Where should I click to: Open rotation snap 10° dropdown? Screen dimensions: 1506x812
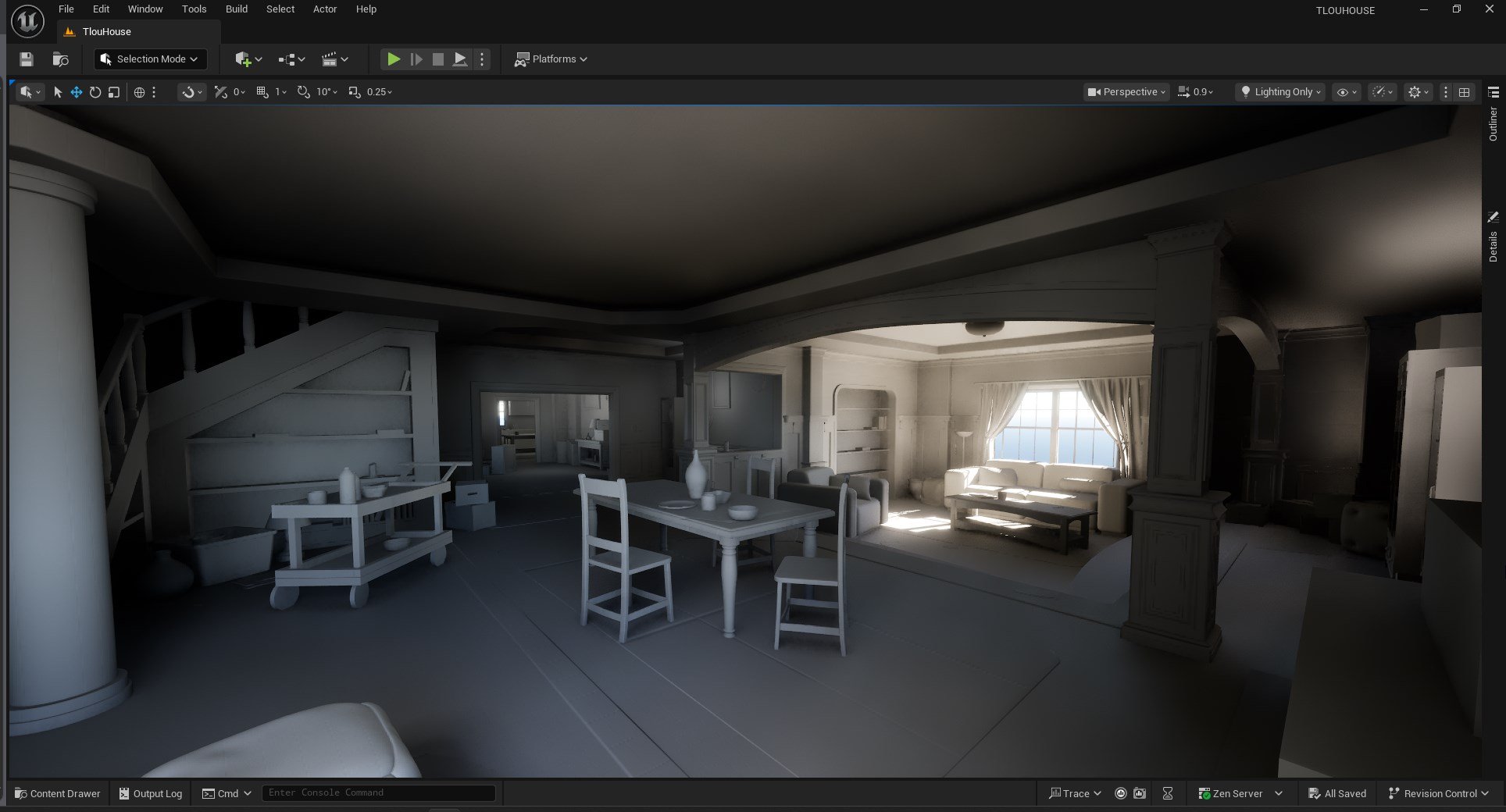tap(327, 92)
